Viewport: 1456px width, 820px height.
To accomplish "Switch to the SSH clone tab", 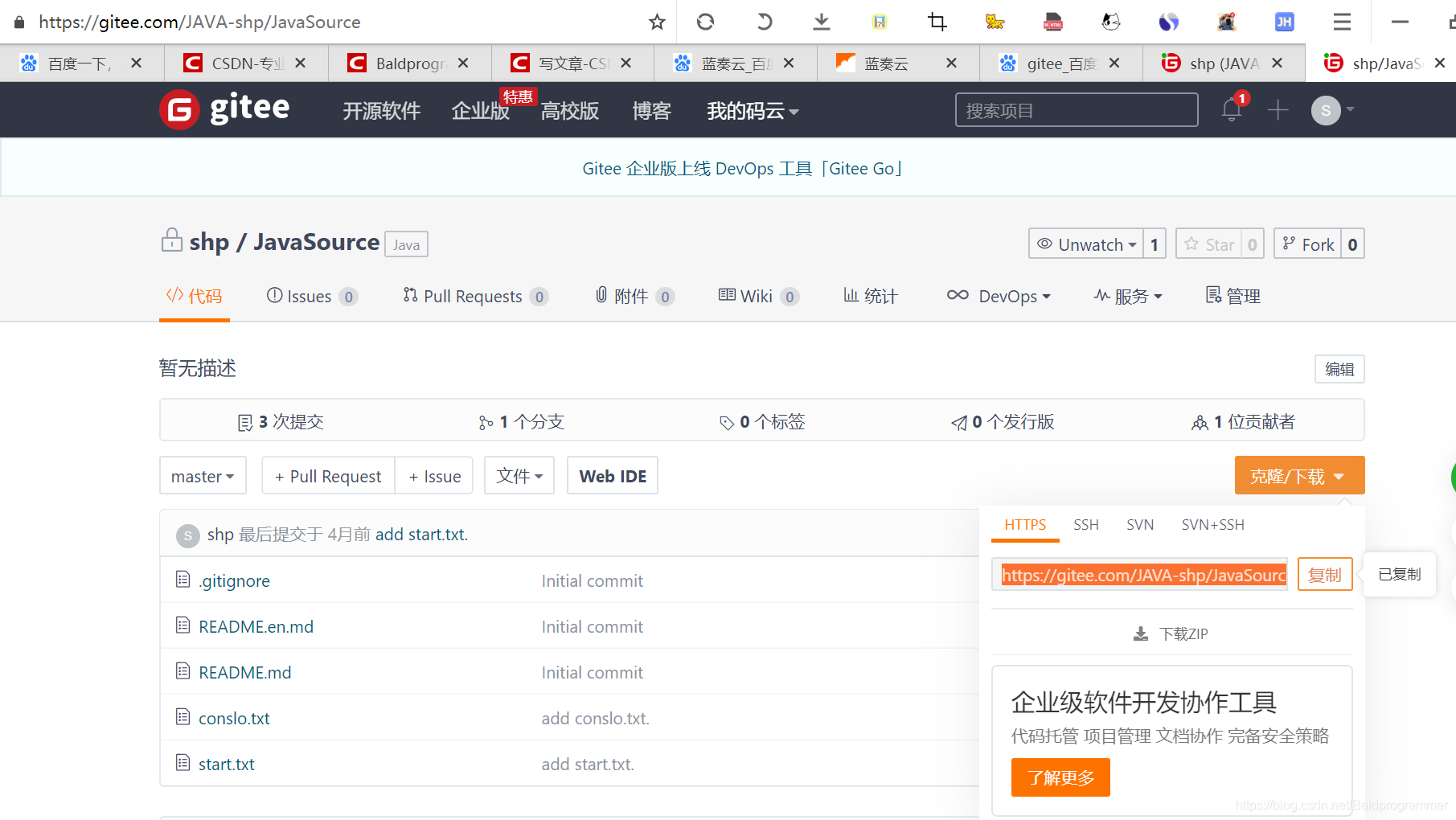I will click(x=1086, y=524).
